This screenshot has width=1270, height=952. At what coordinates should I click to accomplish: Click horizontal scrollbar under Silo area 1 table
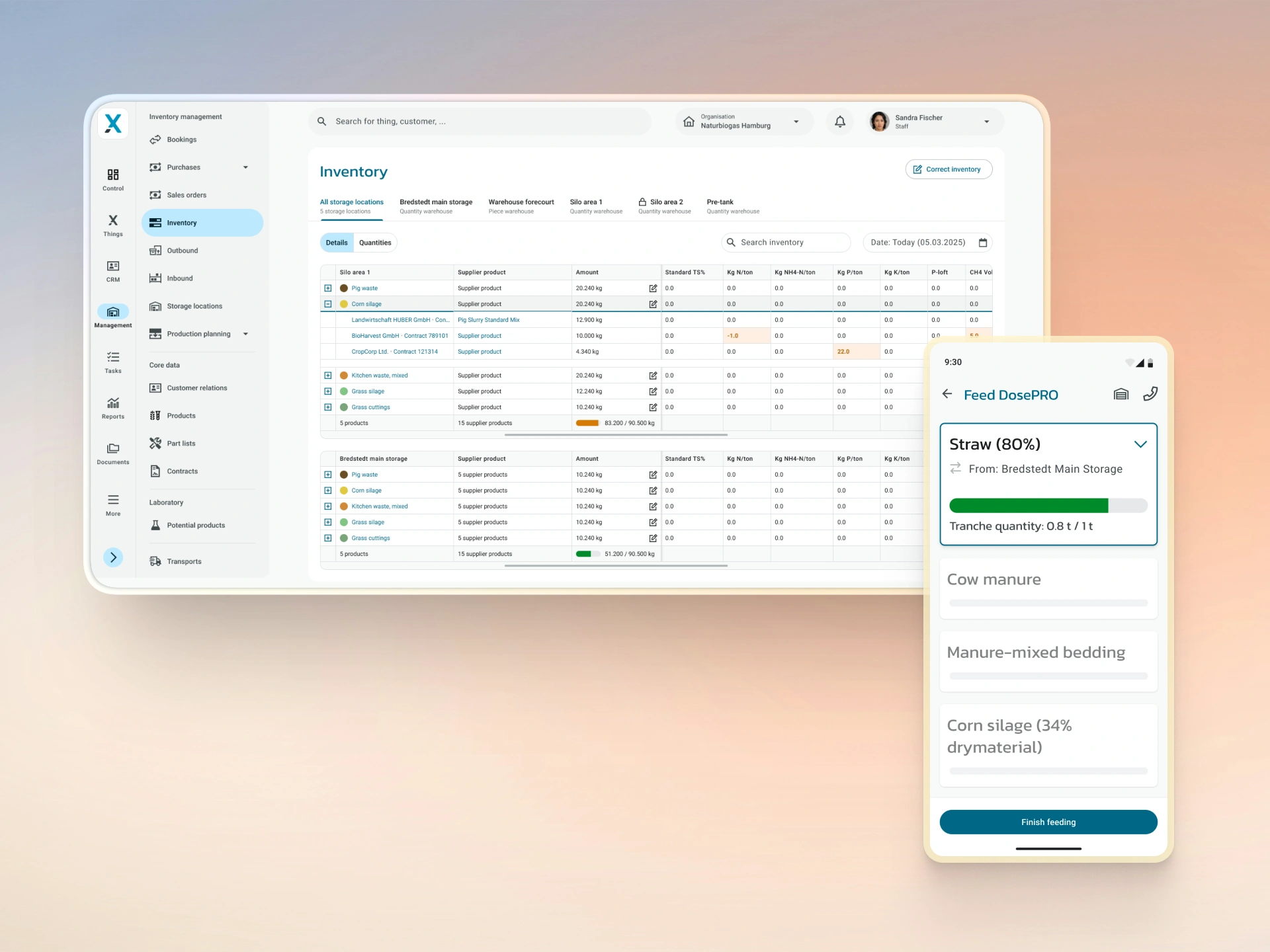coord(616,435)
